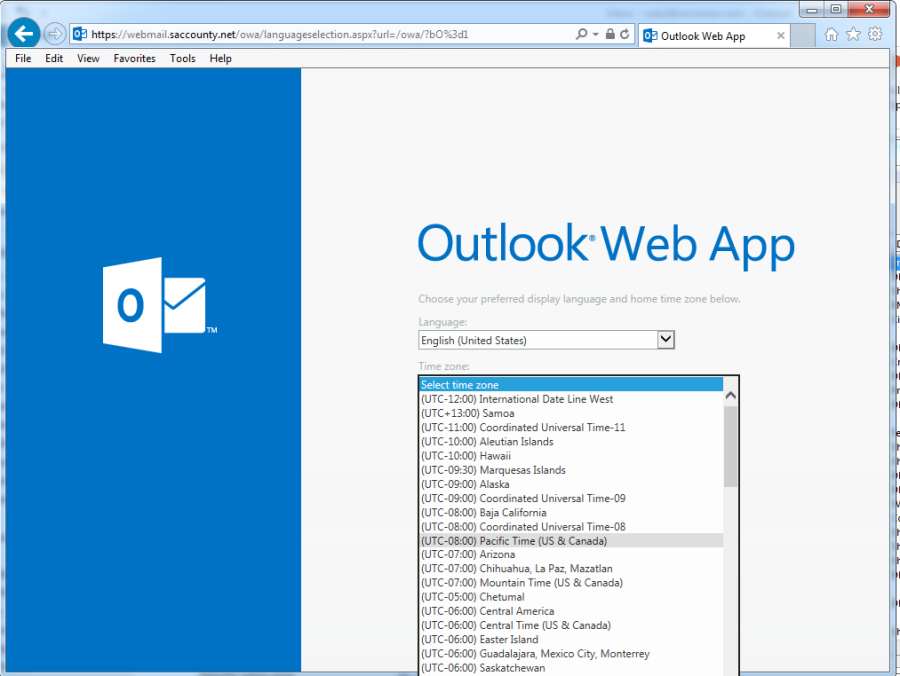Choose Coordinated Universal Time-09 option
The height and width of the screenshot is (676, 900).
(571, 498)
